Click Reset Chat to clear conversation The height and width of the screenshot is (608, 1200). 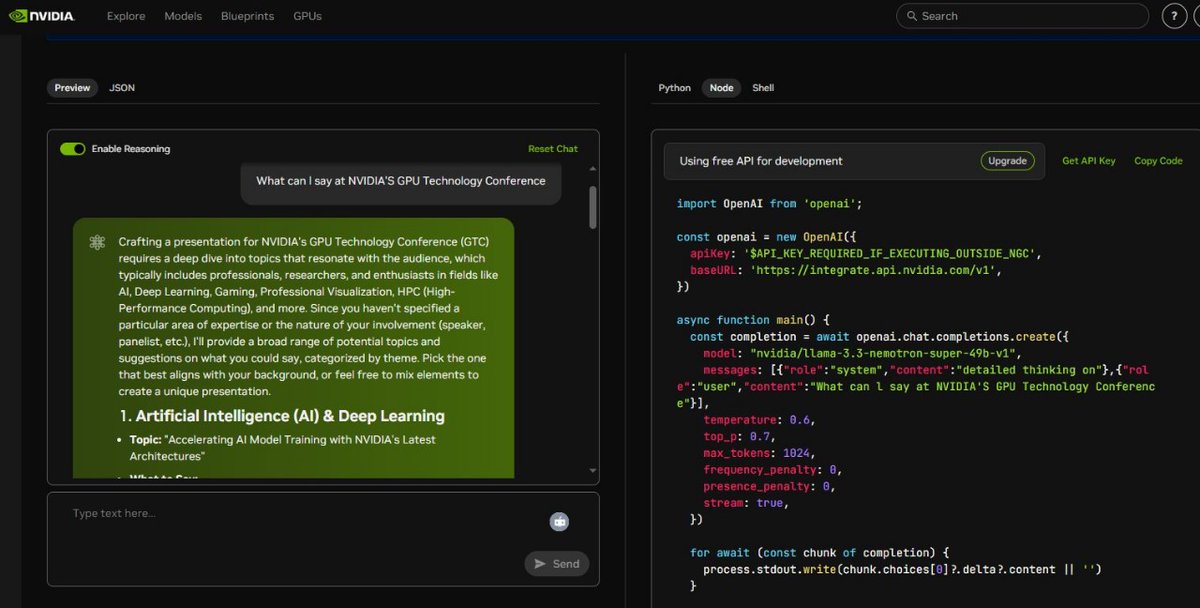click(x=553, y=147)
